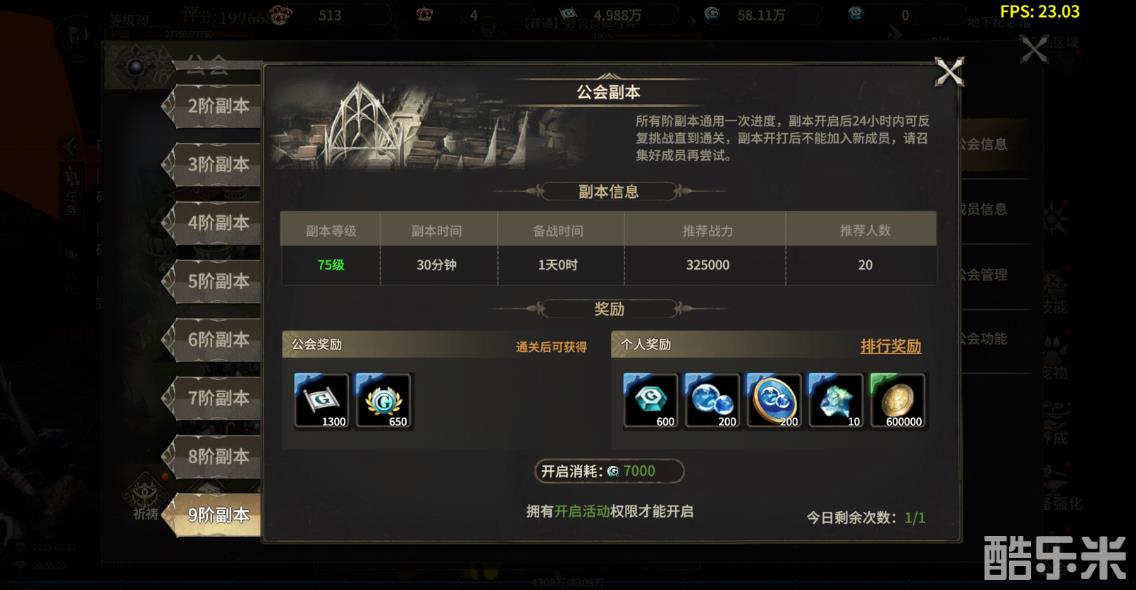This screenshot has height=590, width=1136.
Task: Tap the gold coin reward 600000
Action: pyautogui.click(x=897, y=401)
